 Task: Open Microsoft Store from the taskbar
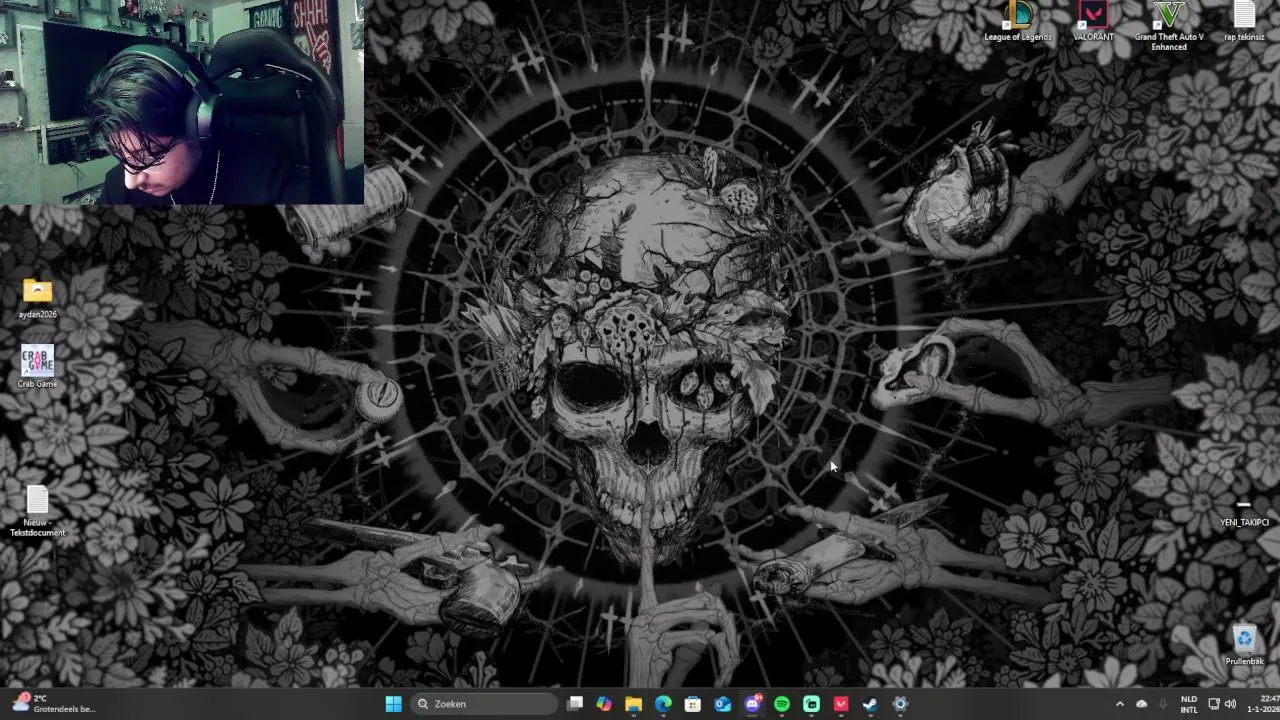coord(692,704)
